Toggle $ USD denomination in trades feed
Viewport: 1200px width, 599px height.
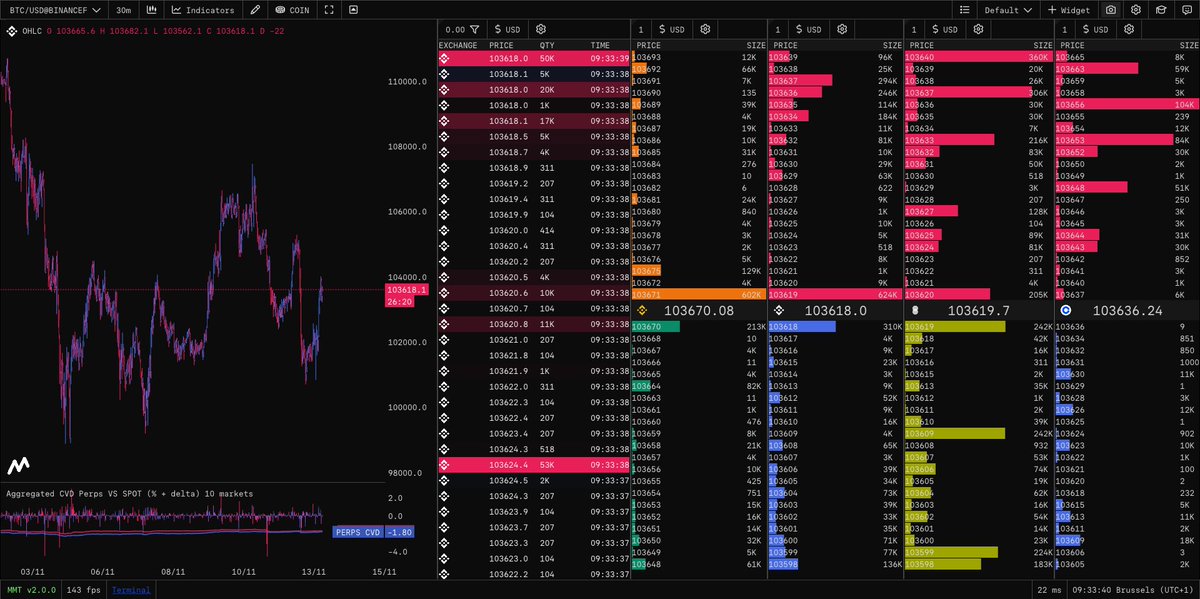pyautogui.click(x=507, y=30)
